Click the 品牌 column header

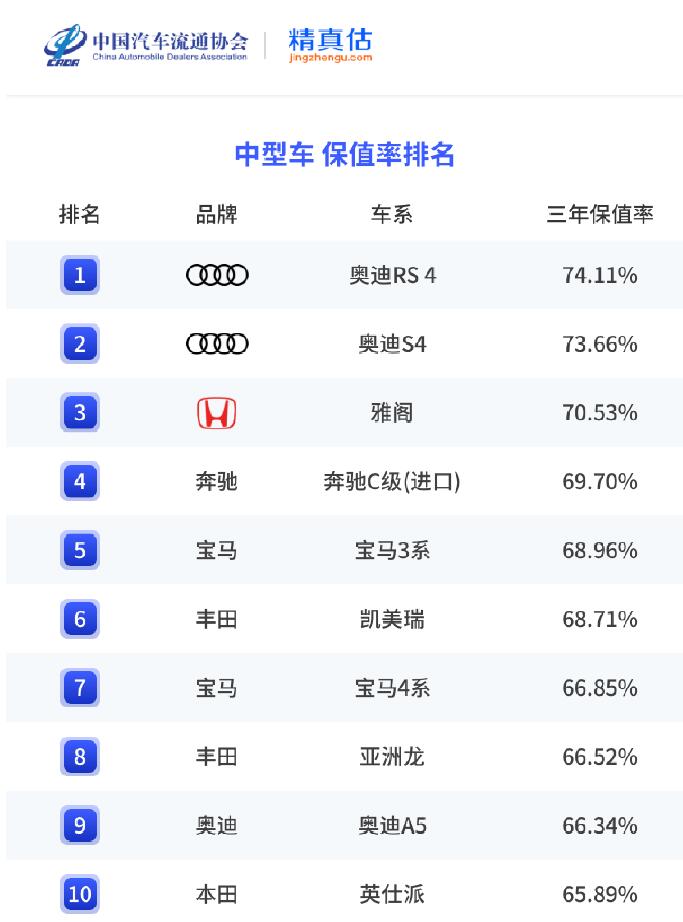point(217,214)
